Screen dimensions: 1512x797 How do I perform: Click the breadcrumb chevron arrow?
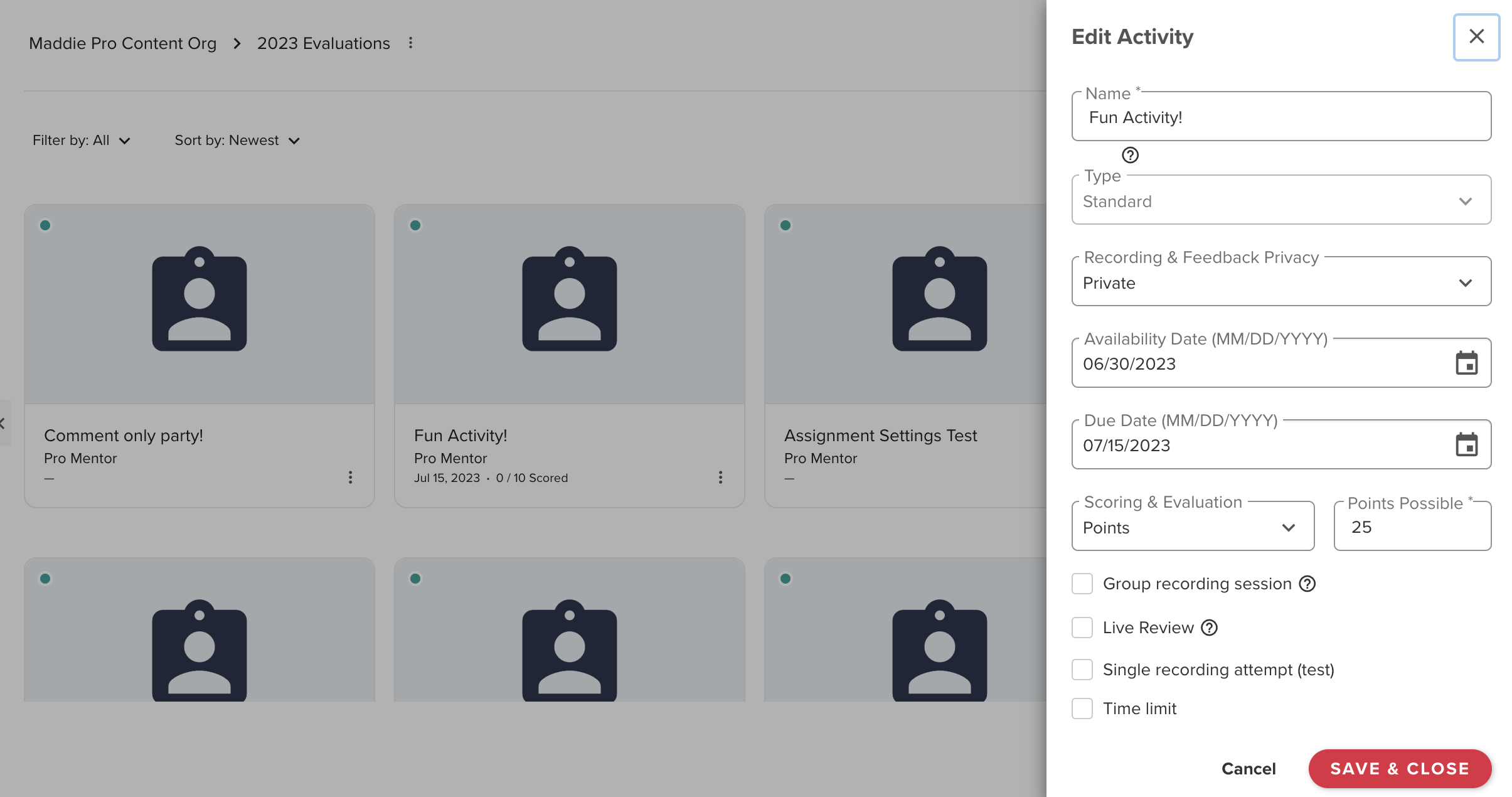[237, 43]
